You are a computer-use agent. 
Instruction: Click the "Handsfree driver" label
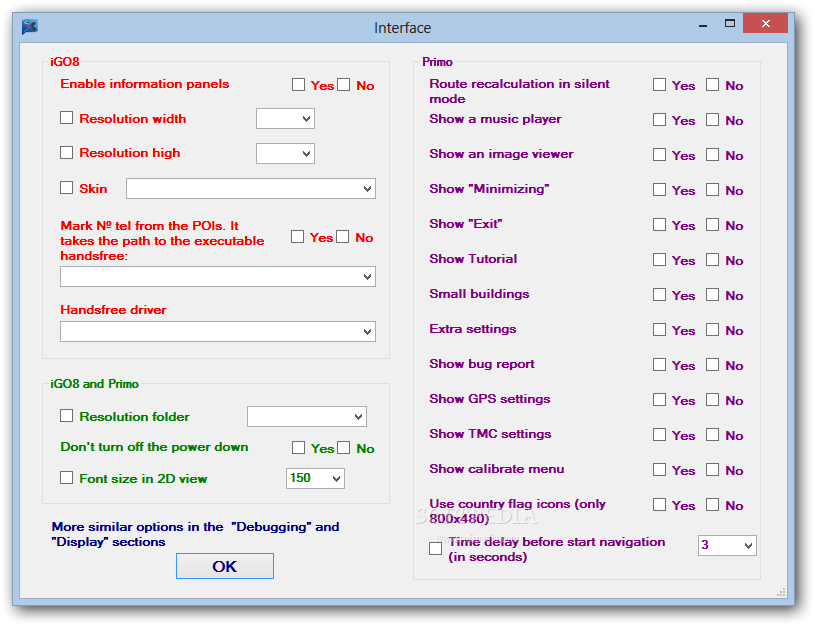113,310
